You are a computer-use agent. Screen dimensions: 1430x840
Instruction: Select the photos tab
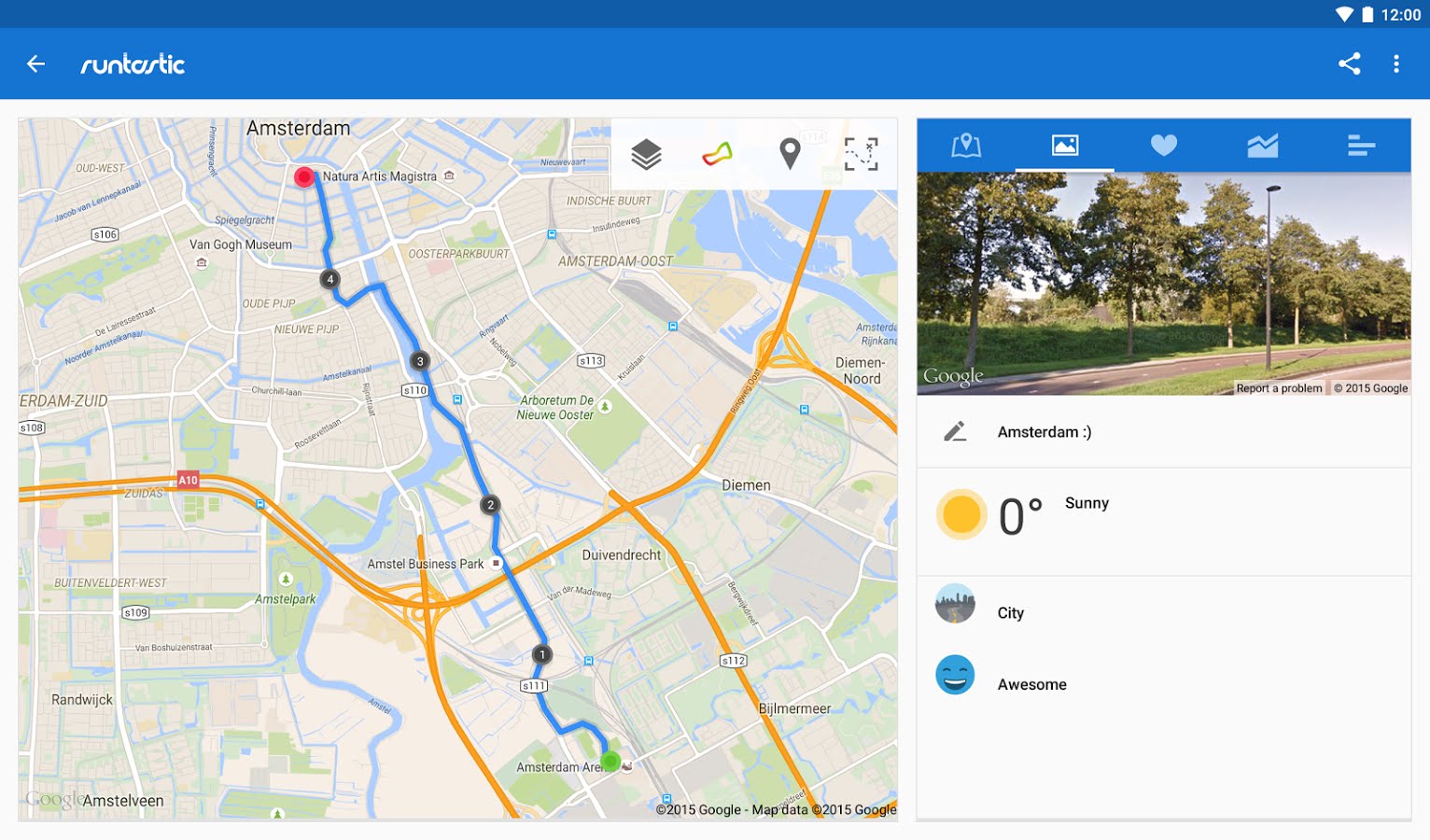tap(1065, 145)
